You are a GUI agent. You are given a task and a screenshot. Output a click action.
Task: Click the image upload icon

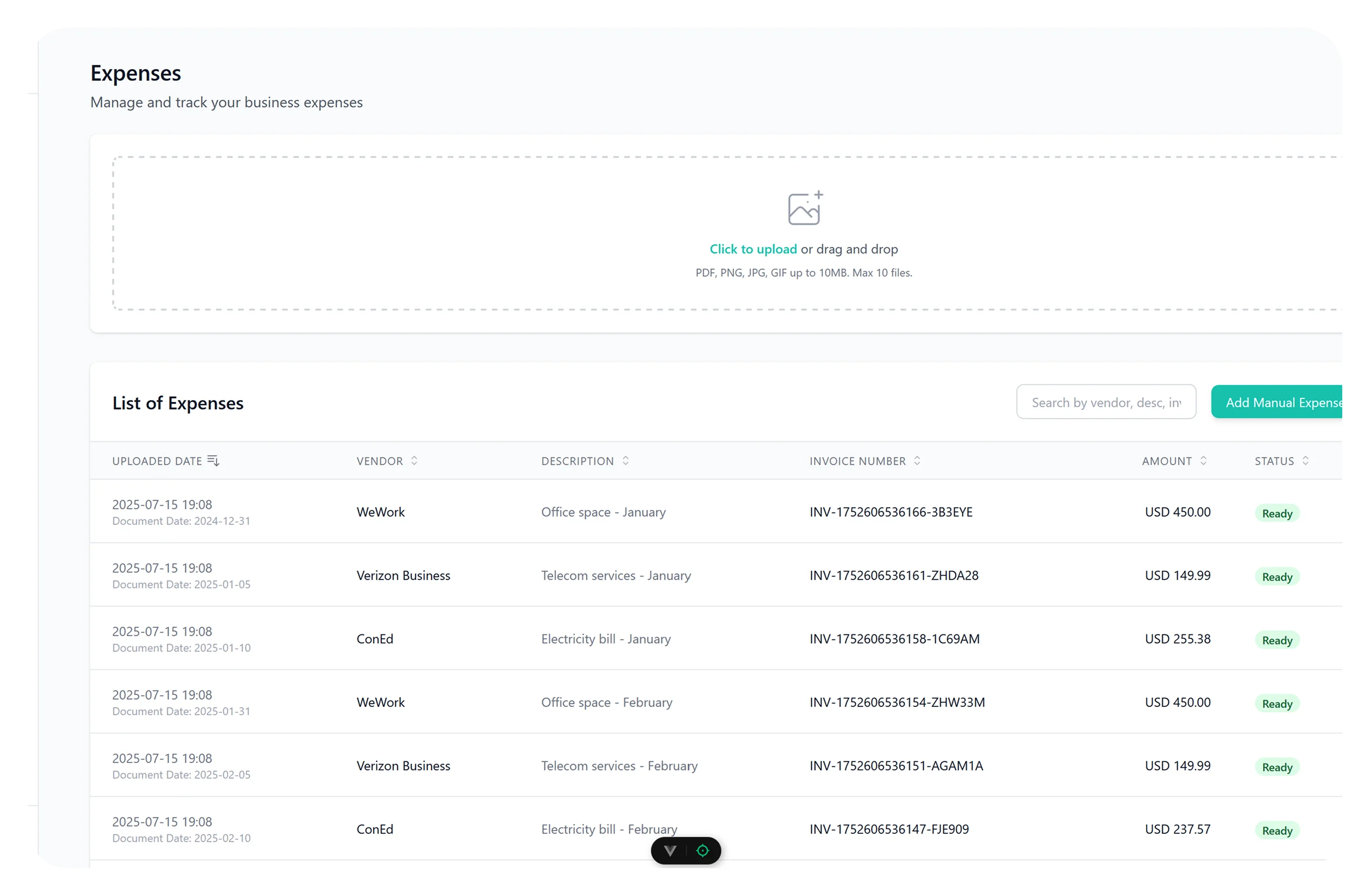coord(804,208)
